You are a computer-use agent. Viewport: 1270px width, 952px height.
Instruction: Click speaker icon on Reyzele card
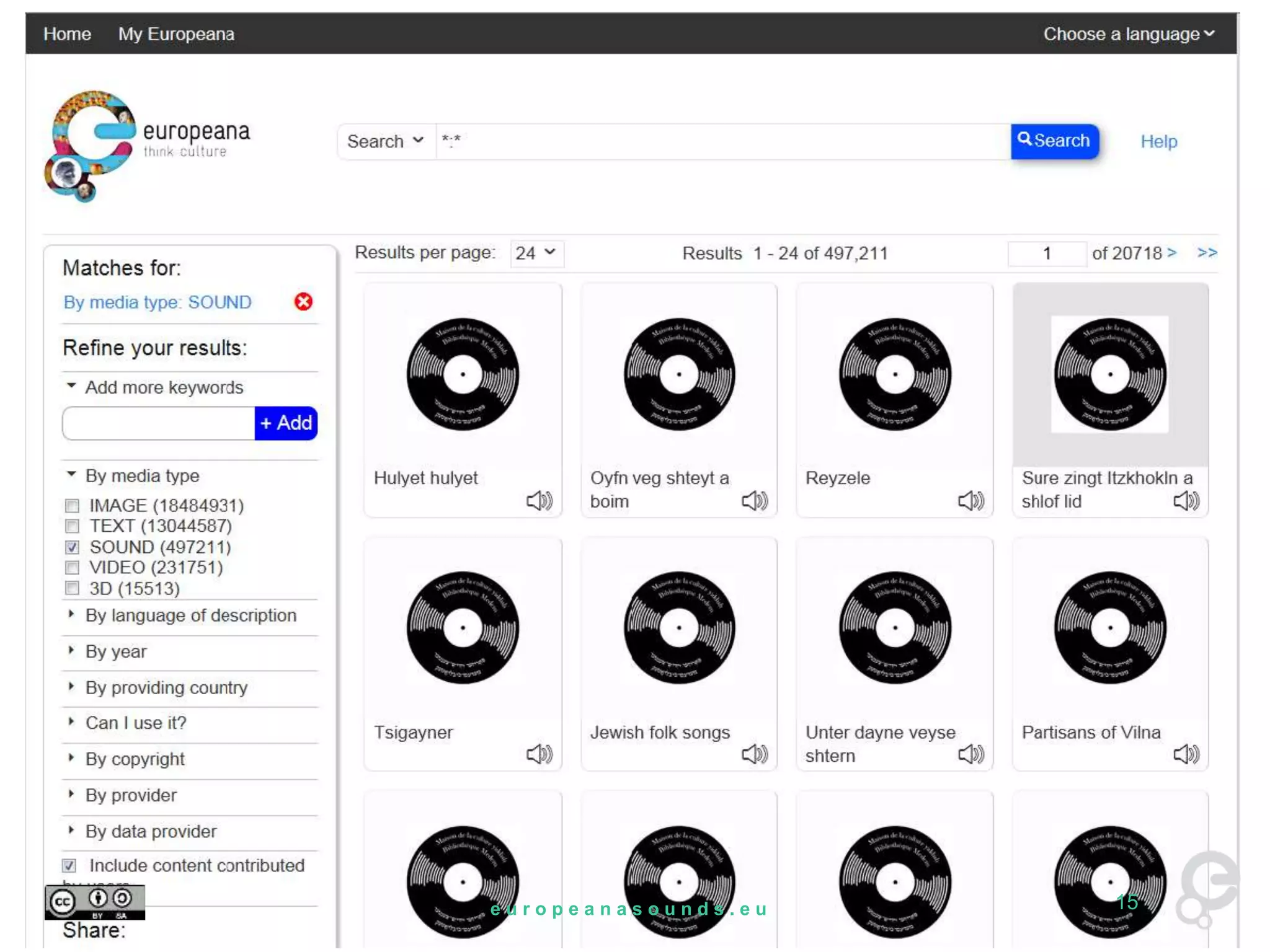(970, 500)
